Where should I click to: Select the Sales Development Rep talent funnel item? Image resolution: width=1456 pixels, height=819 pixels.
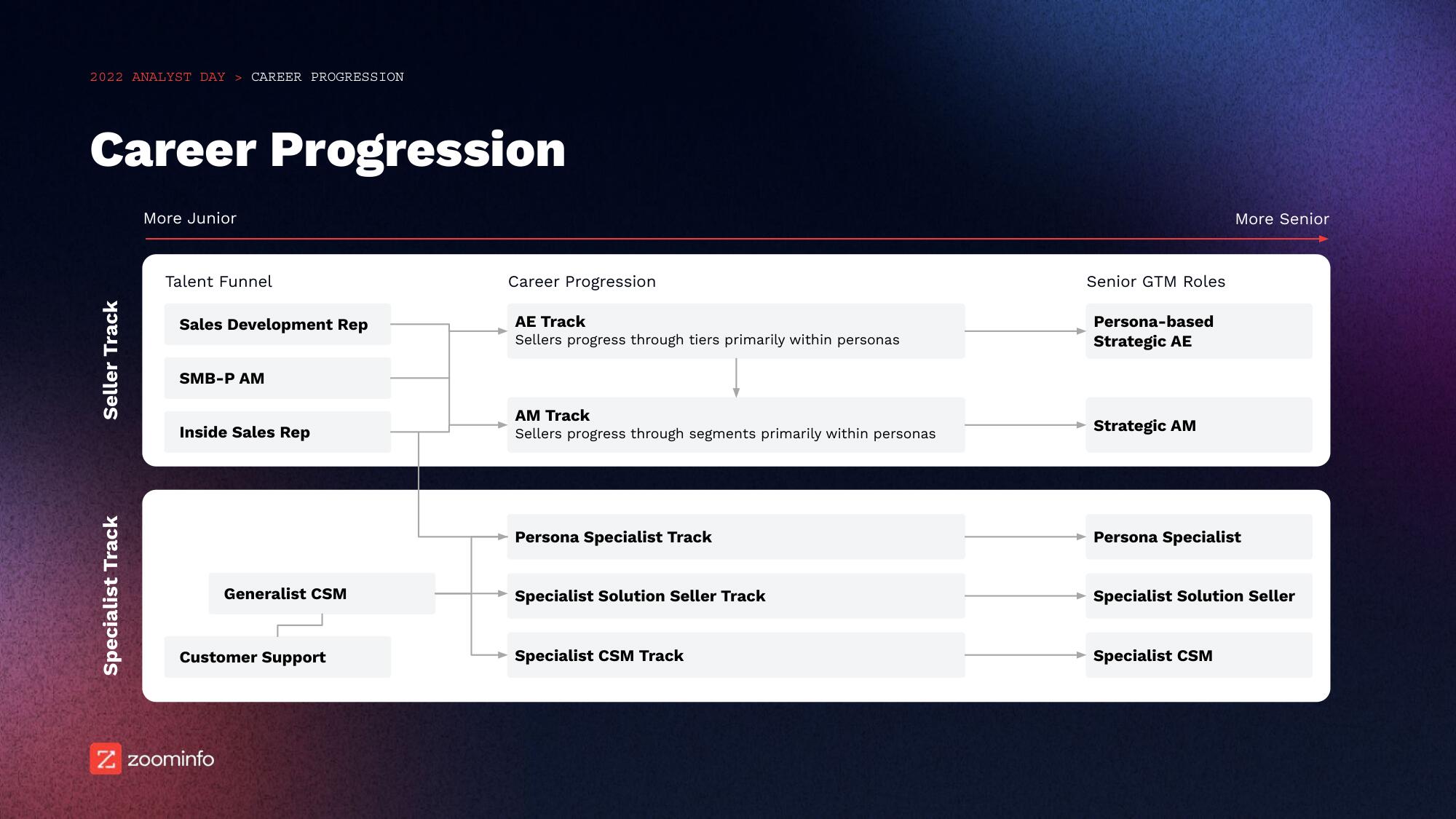273,323
